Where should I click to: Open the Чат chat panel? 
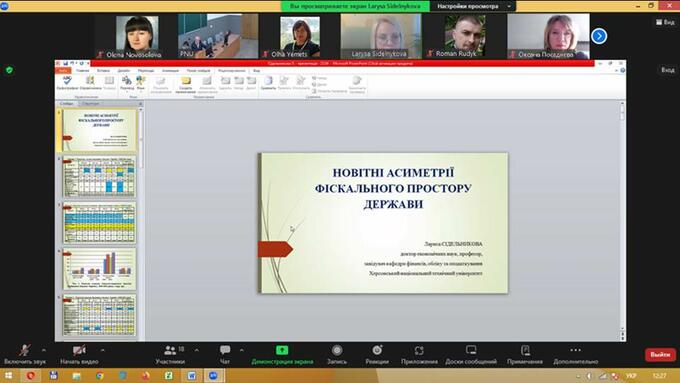(x=225, y=354)
